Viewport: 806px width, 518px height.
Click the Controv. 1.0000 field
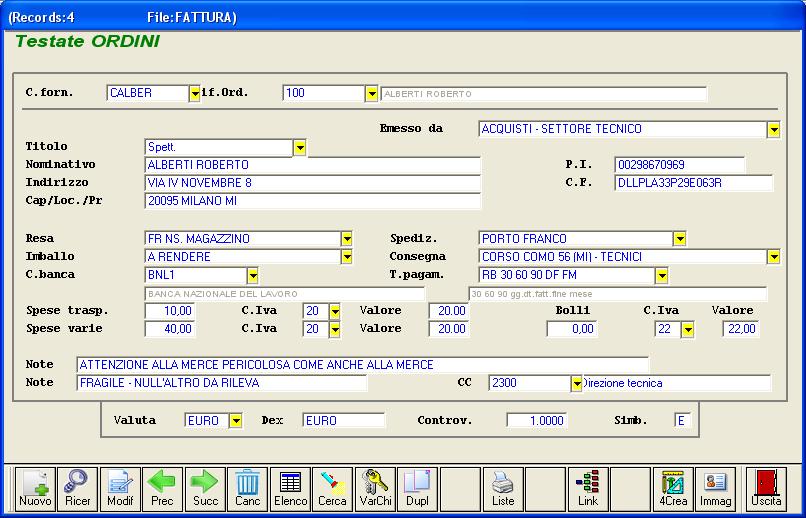[x=537, y=421]
